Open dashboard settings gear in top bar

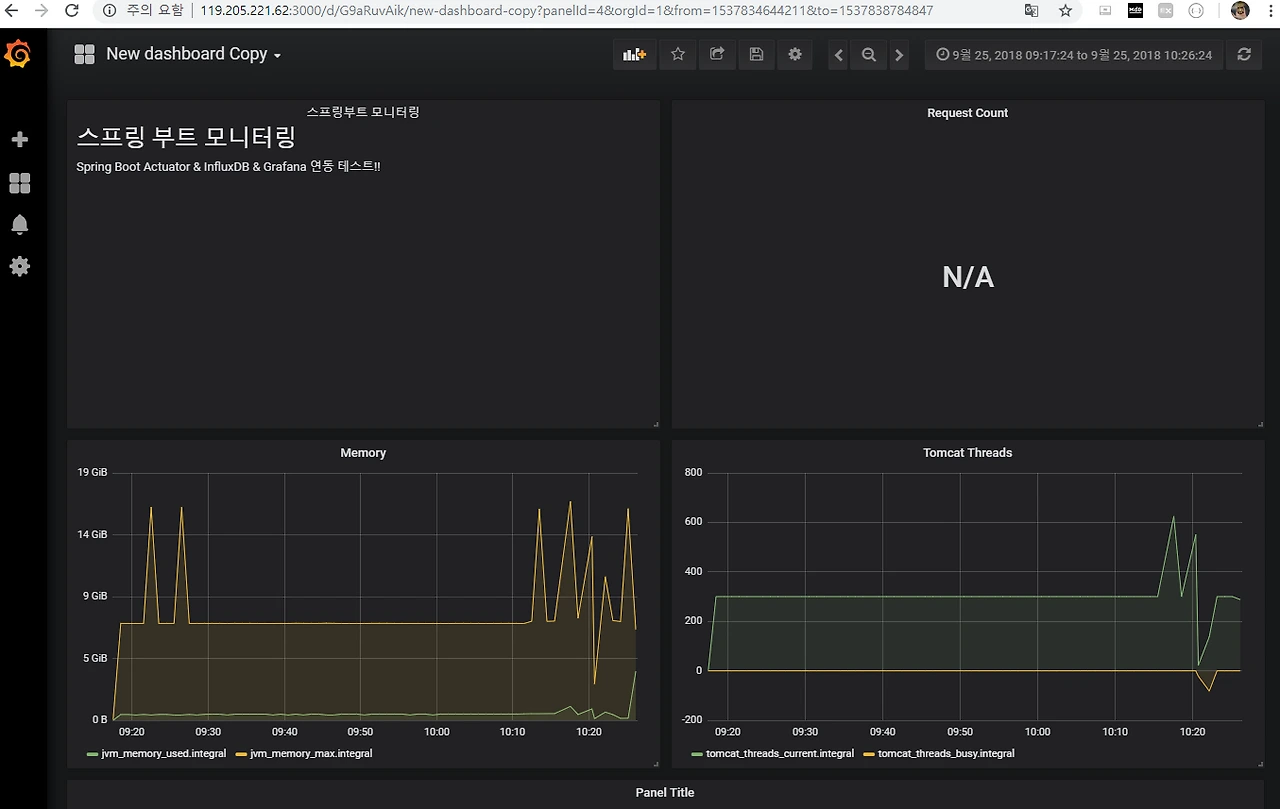click(x=795, y=55)
